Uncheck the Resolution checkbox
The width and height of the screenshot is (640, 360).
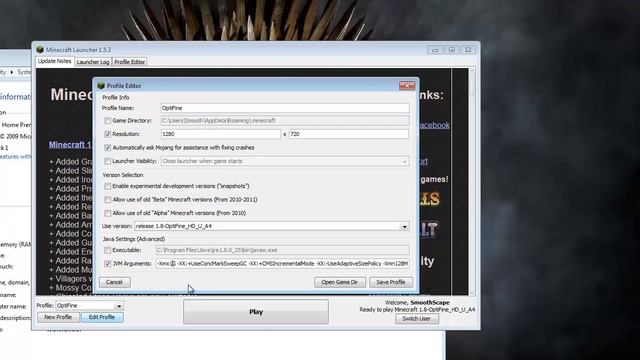[107, 134]
